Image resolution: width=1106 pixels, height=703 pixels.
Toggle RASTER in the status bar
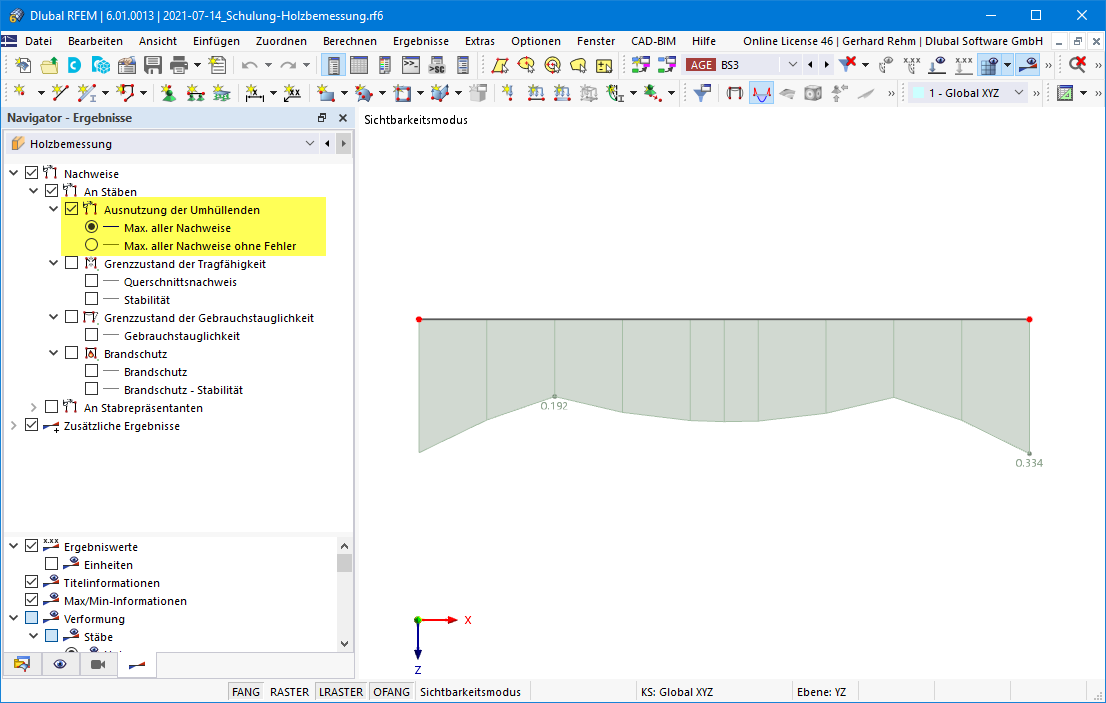[289, 692]
